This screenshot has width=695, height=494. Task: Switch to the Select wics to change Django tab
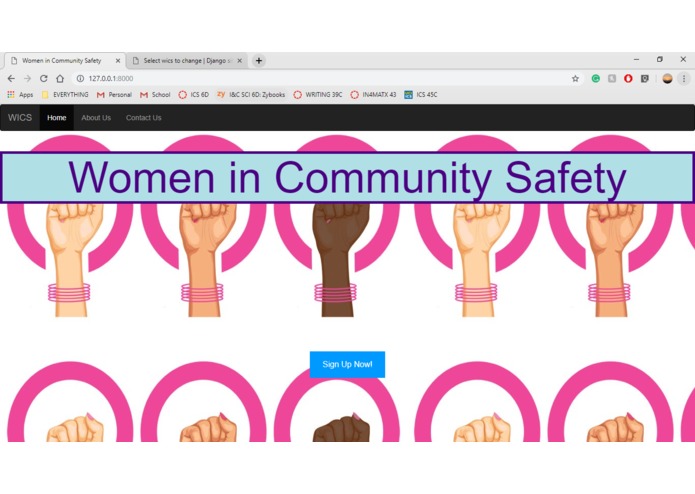coord(187,61)
